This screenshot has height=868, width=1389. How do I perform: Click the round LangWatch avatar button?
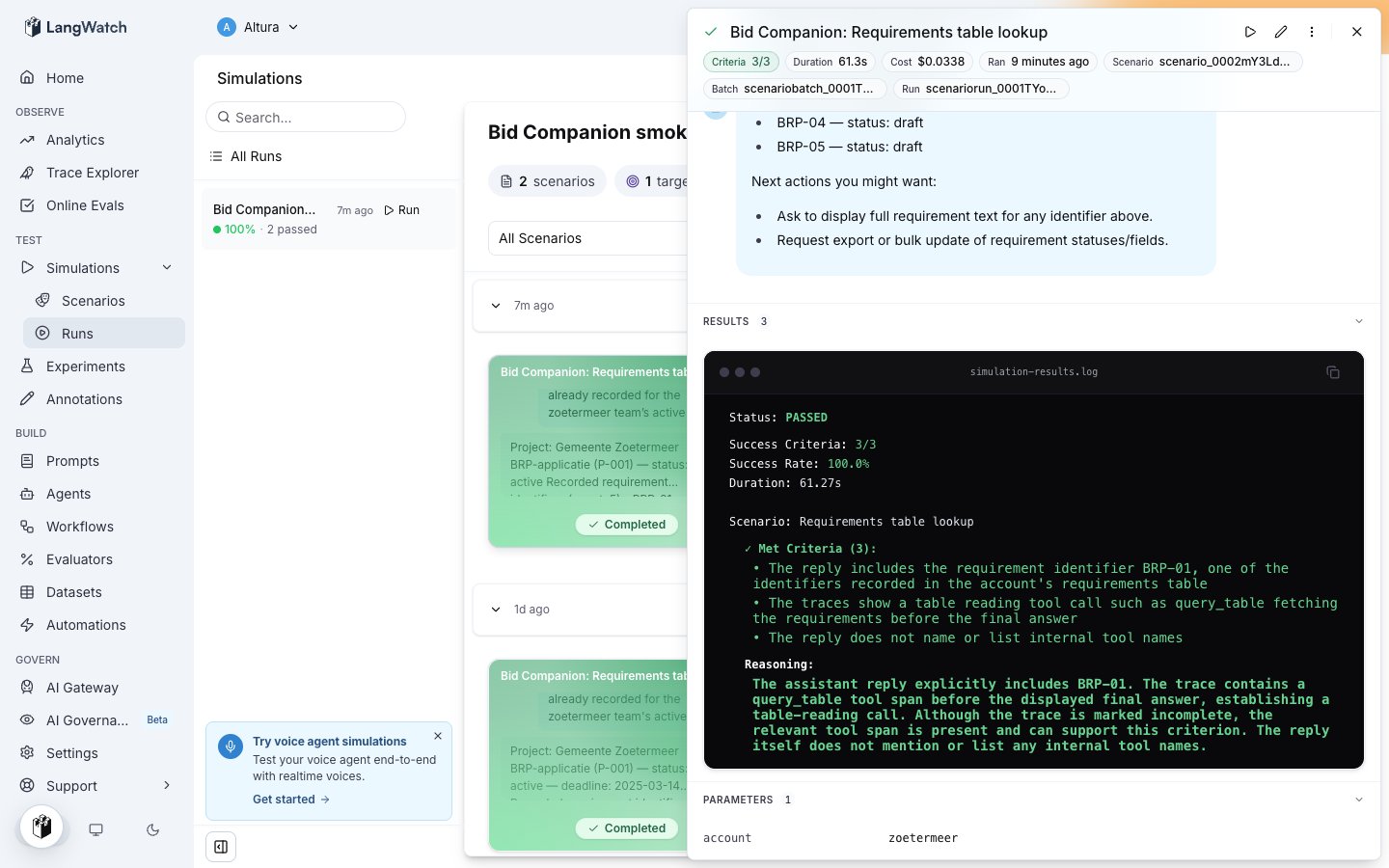click(x=41, y=827)
